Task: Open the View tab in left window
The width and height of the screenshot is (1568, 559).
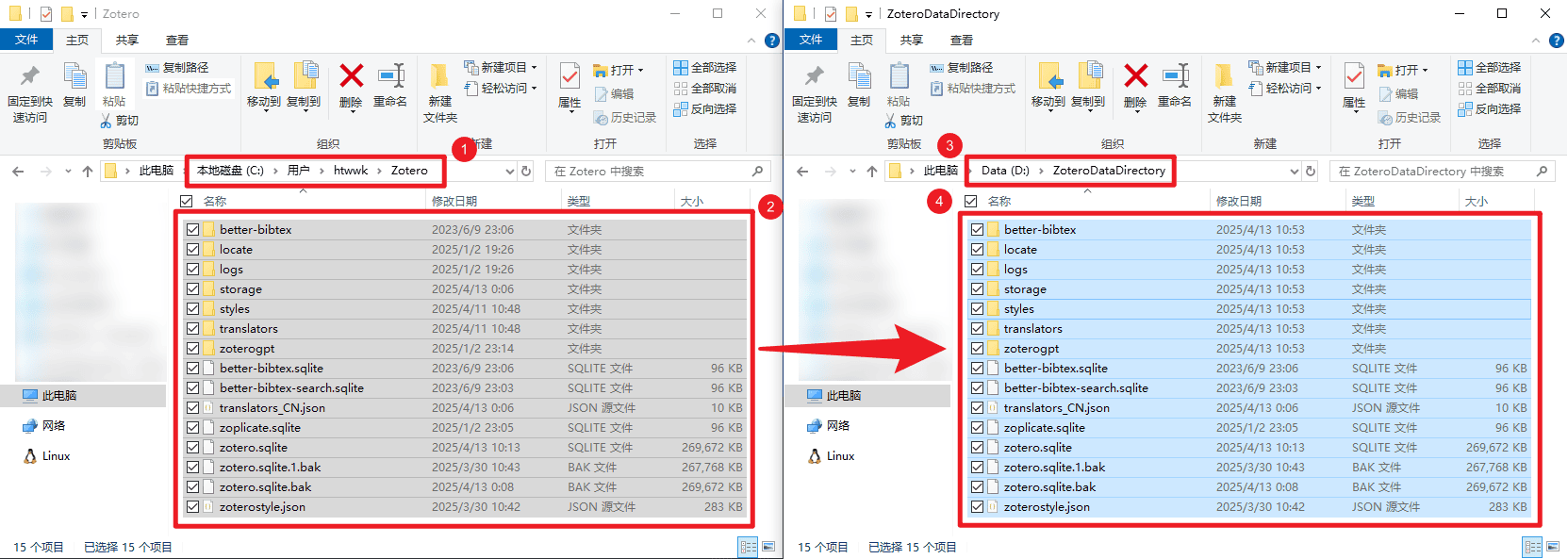Action: tap(177, 41)
